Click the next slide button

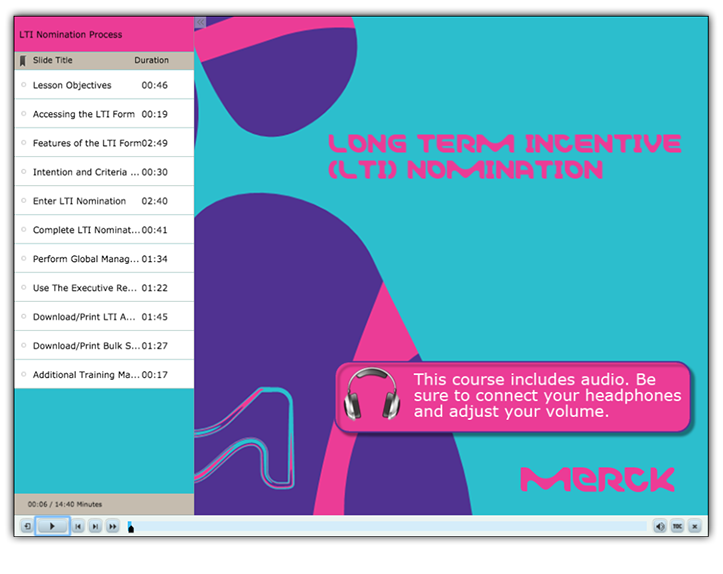pos(95,526)
